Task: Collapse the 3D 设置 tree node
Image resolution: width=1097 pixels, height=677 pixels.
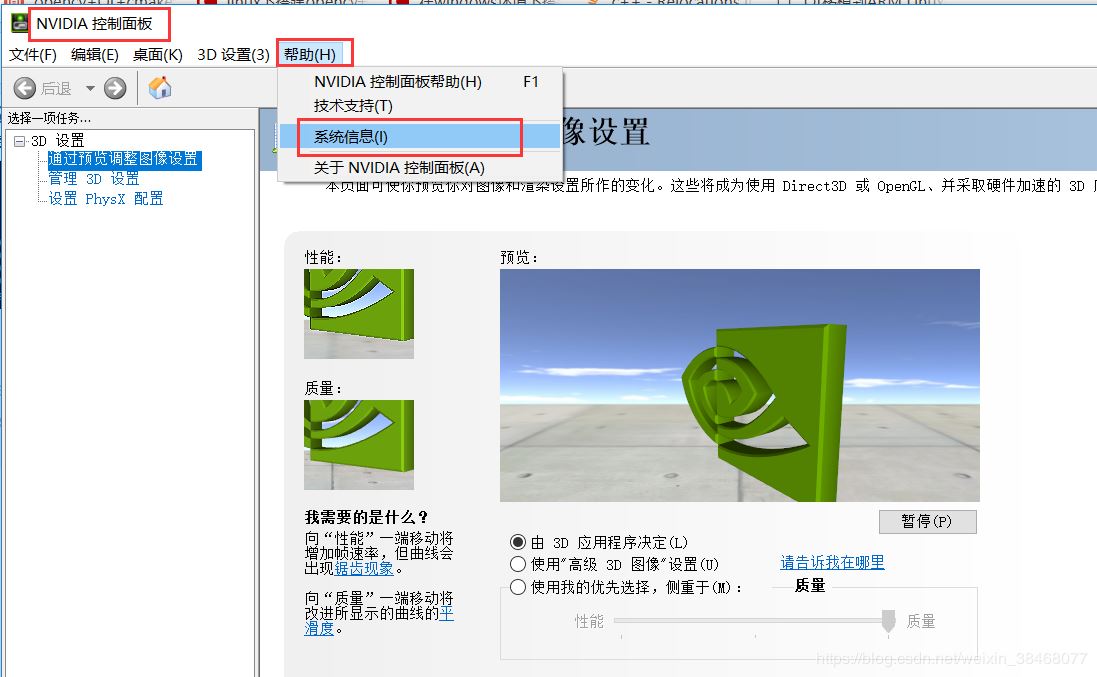Action: tap(20, 141)
